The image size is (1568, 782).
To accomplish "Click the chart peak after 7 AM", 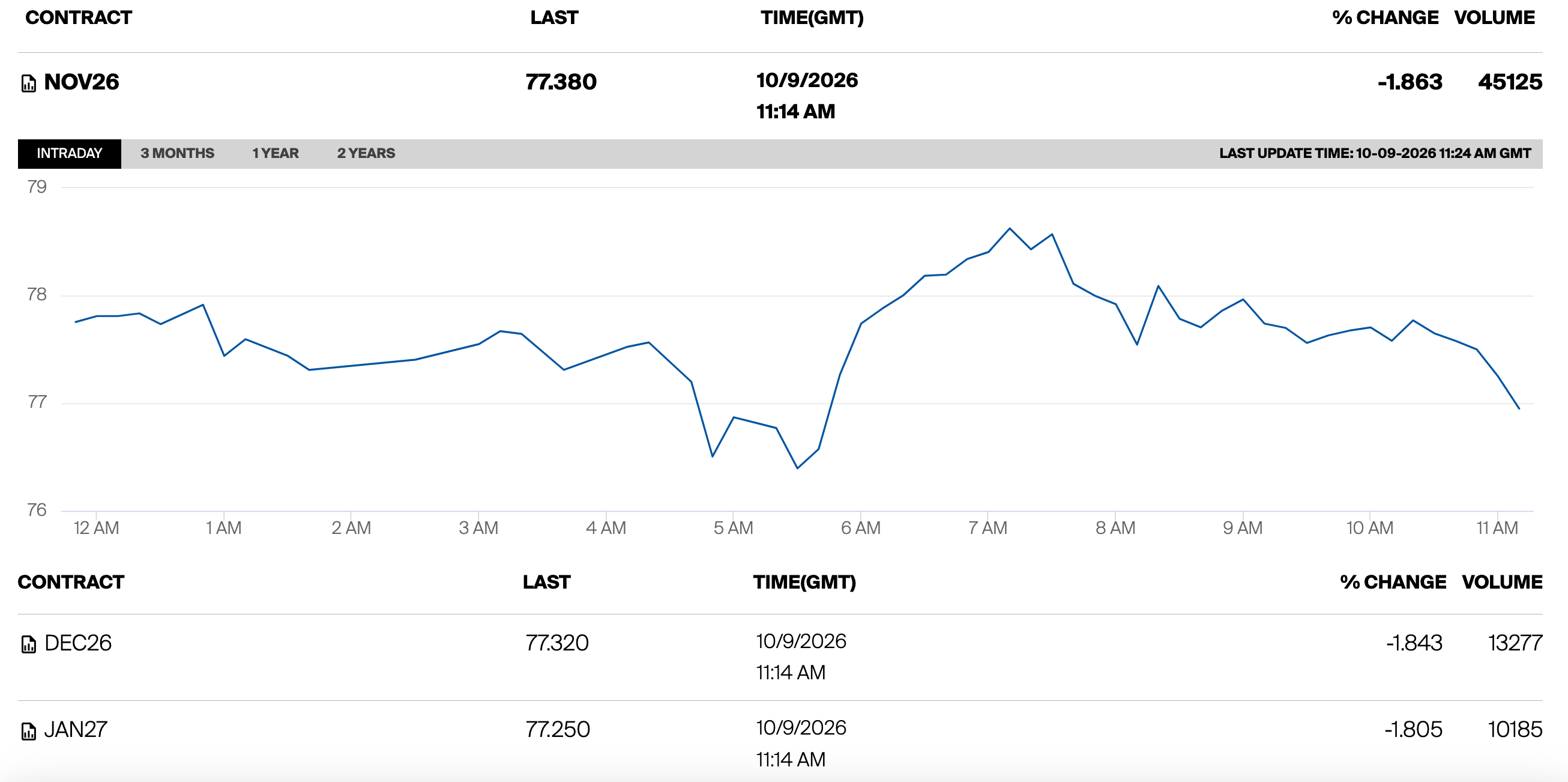I will [x=1010, y=228].
